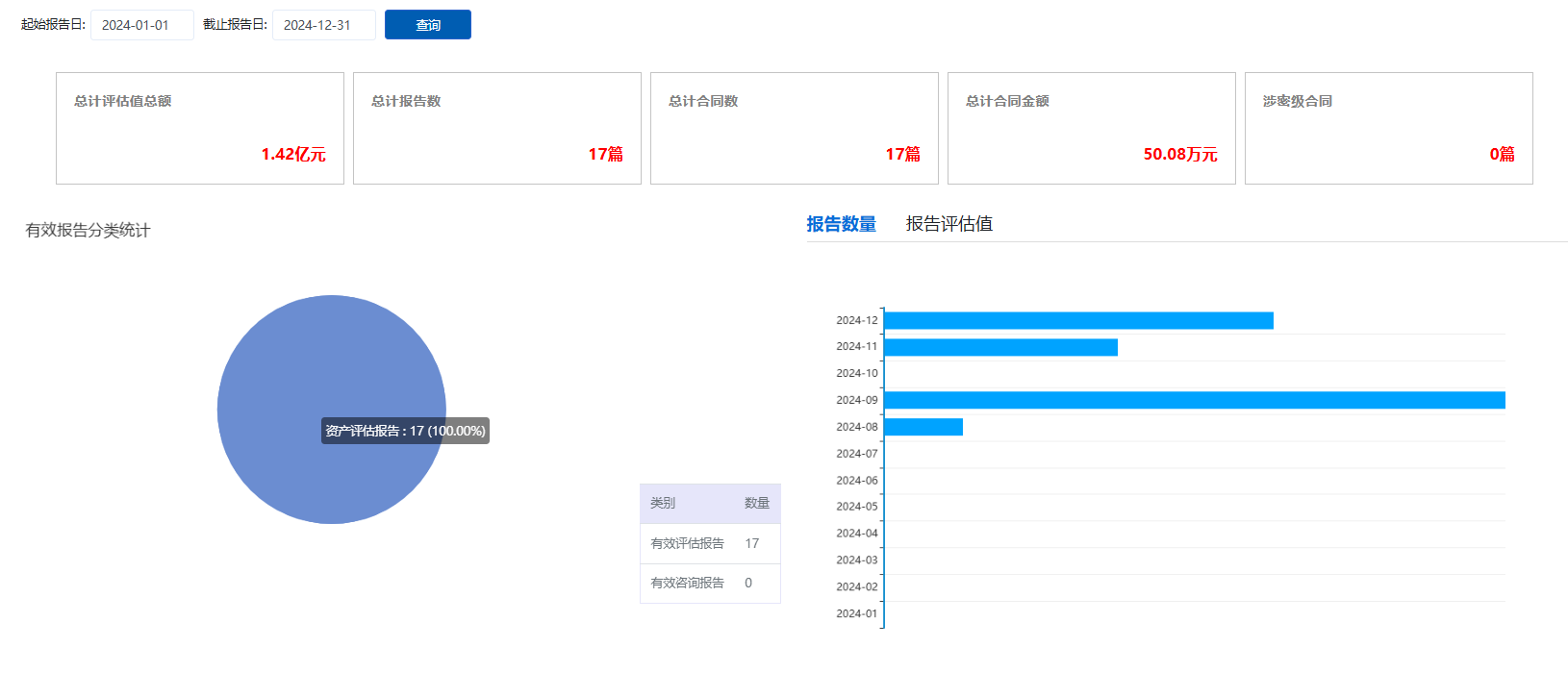Screen dimensions: 1568x697
Task: Click the 类别 column header
Action: [x=663, y=503]
